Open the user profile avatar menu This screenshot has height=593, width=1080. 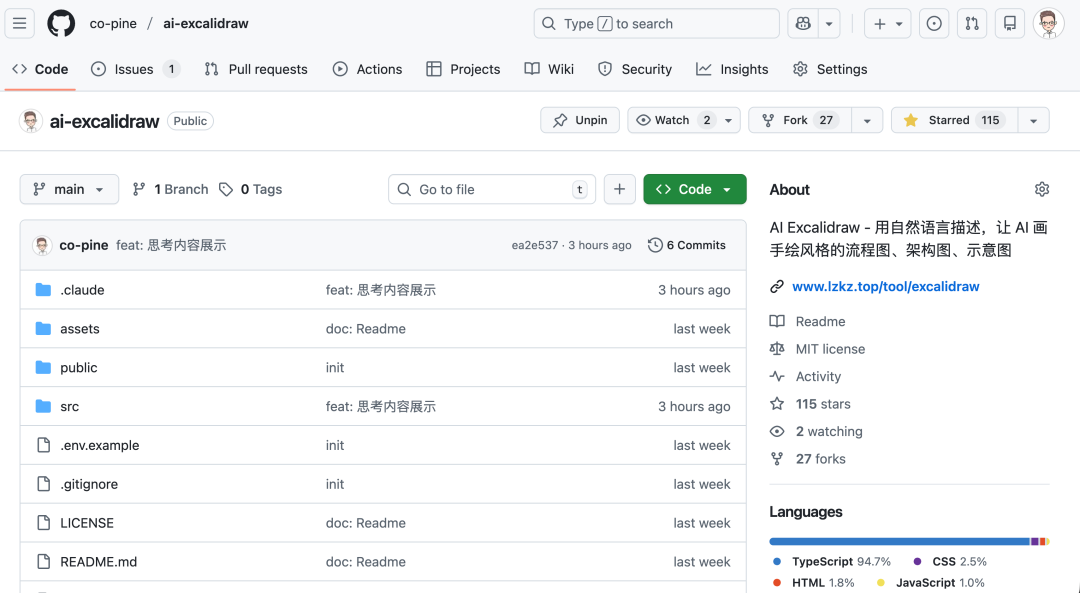[x=1048, y=23]
